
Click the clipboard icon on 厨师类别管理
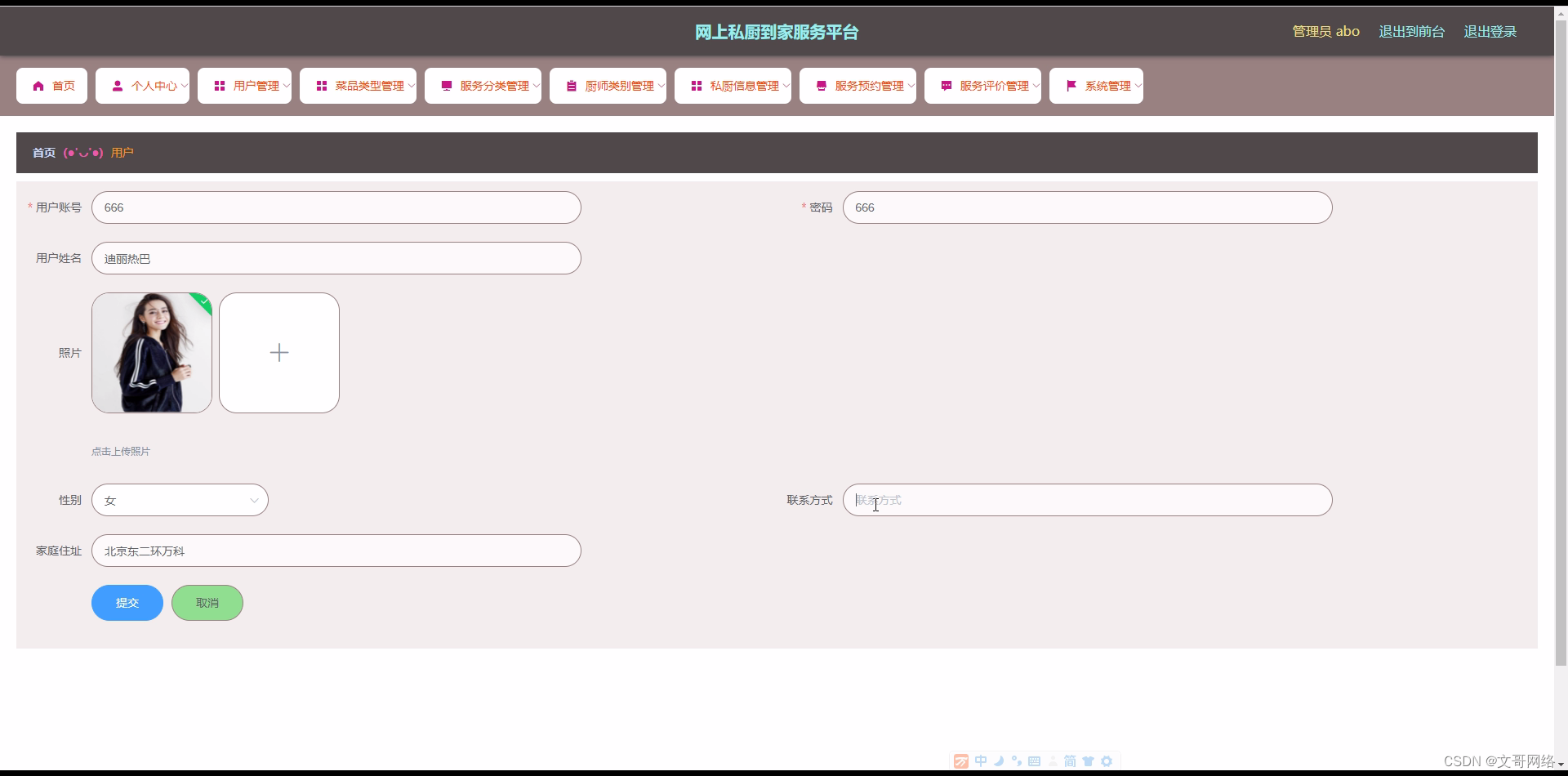click(x=572, y=86)
